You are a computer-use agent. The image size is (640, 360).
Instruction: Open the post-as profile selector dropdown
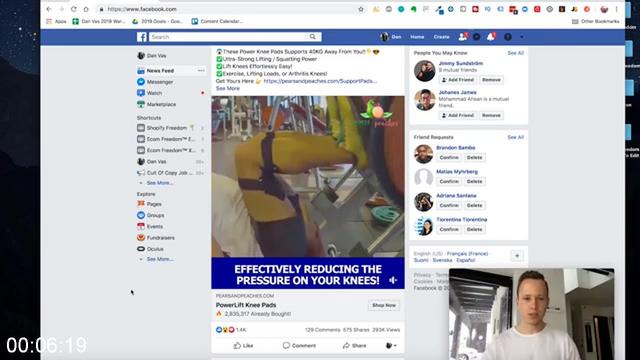(391, 346)
